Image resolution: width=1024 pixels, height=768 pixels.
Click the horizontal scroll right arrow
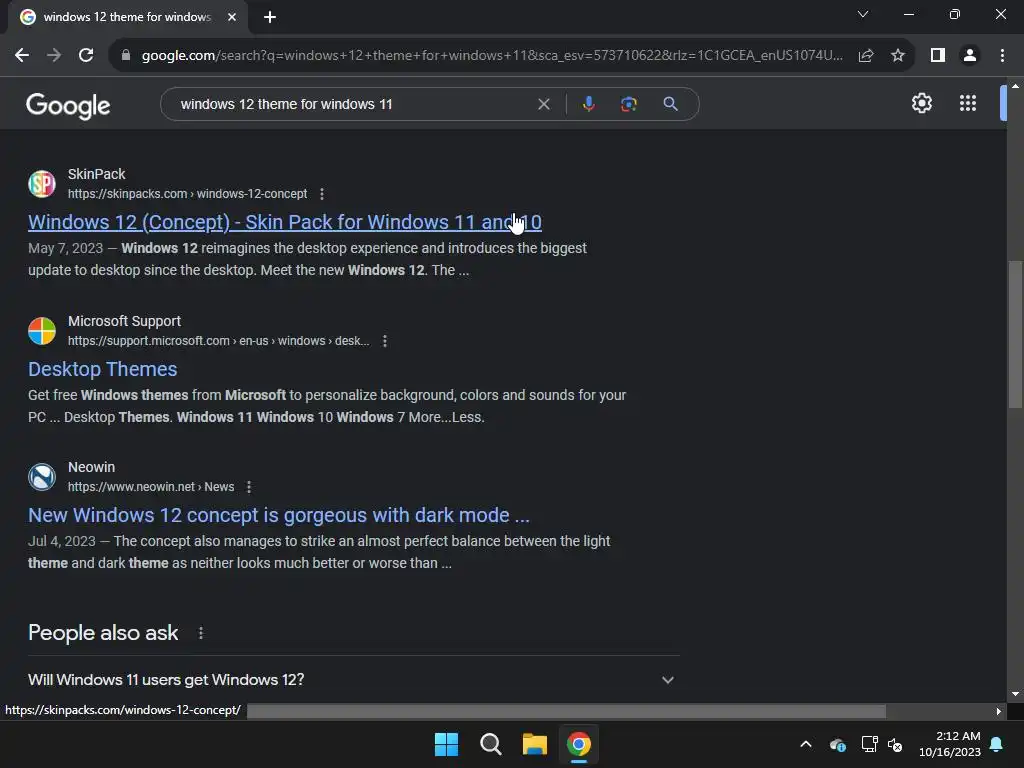(999, 711)
